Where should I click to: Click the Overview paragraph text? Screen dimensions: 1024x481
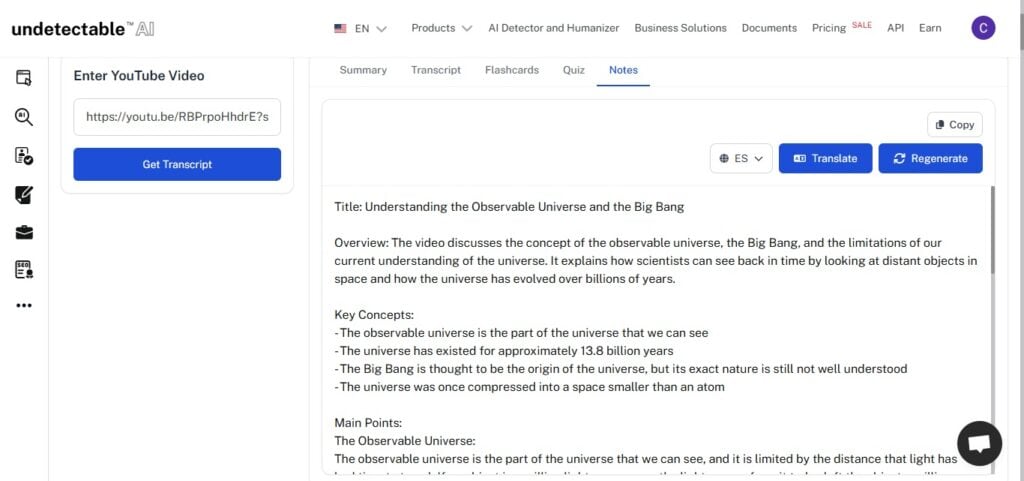coord(656,261)
